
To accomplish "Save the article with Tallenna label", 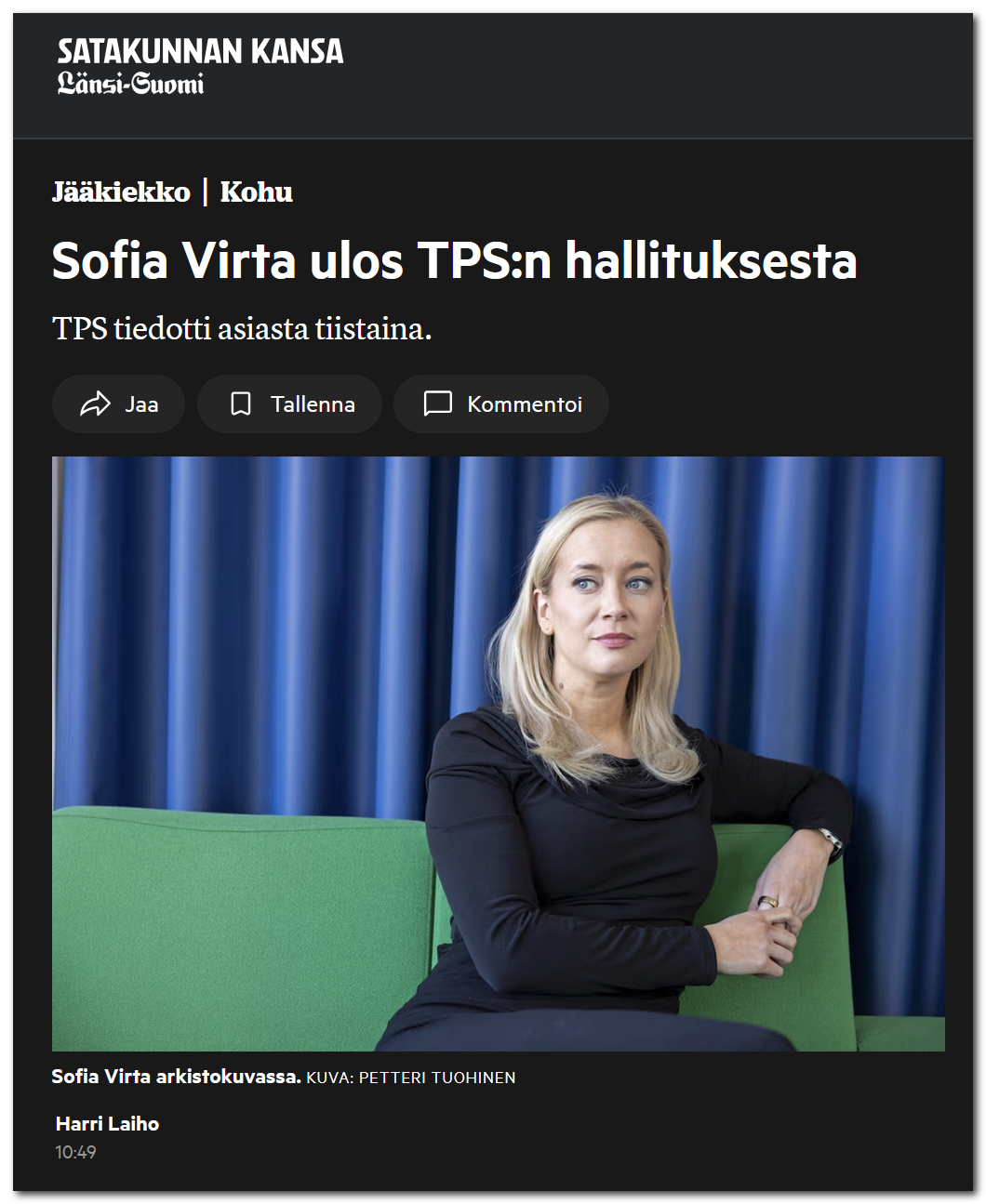I will 313,404.
